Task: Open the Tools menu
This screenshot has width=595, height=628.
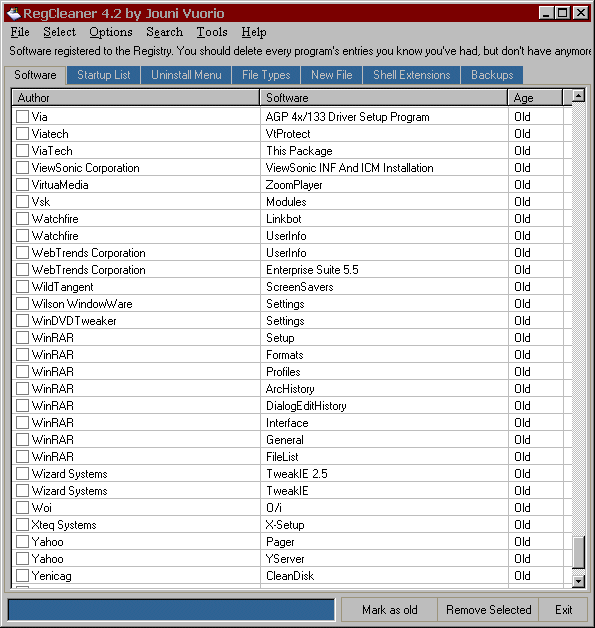Action: [212, 32]
